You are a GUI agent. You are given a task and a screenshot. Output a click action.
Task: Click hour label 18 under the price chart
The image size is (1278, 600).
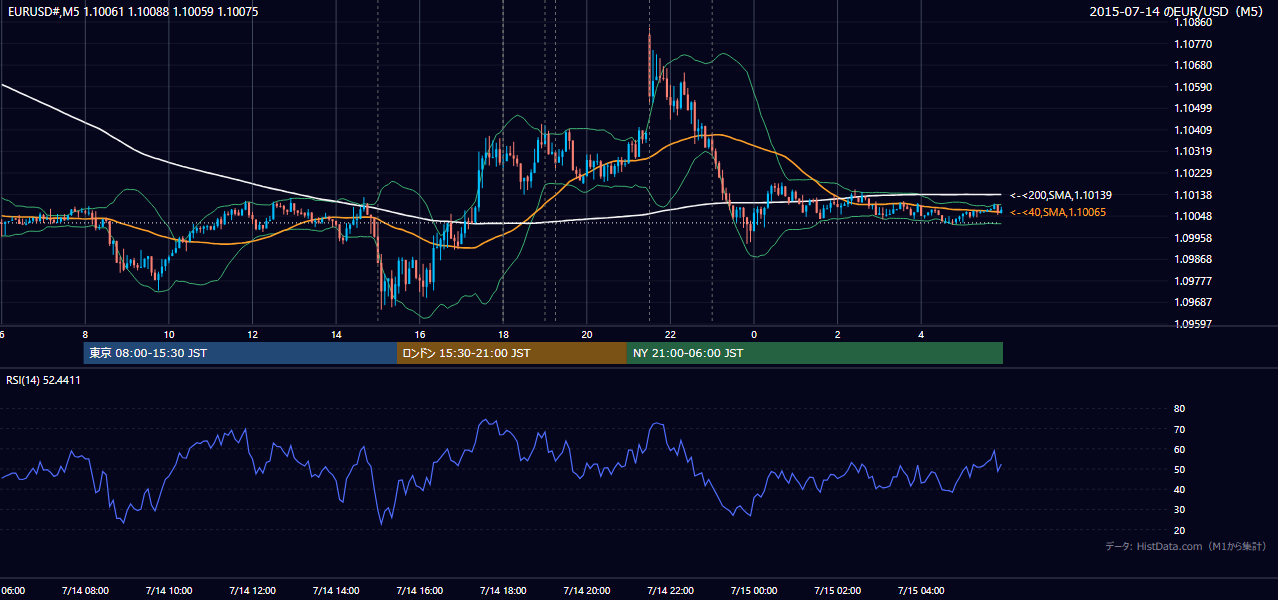(503, 335)
